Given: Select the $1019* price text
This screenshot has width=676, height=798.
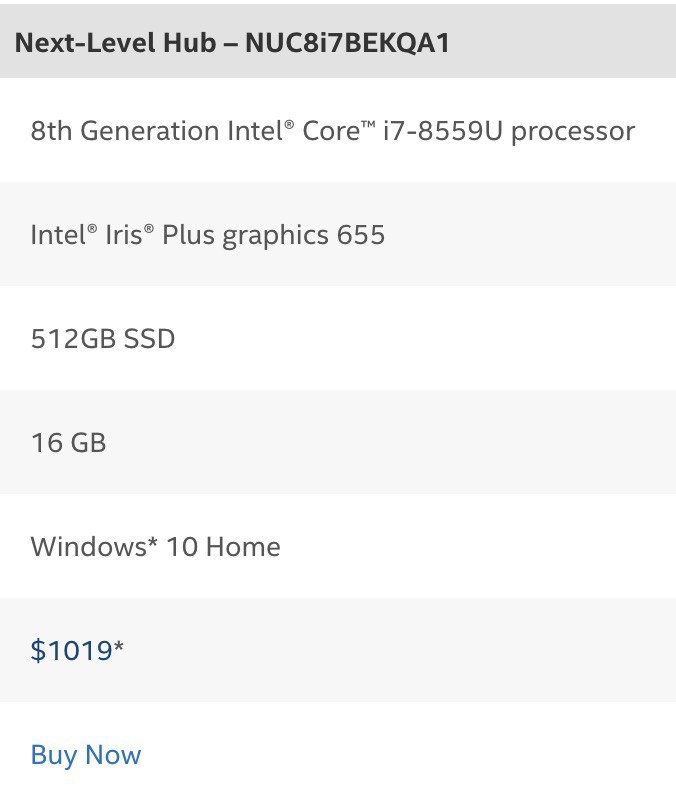Looking at the screenshot, I should [x=77, y=650].
